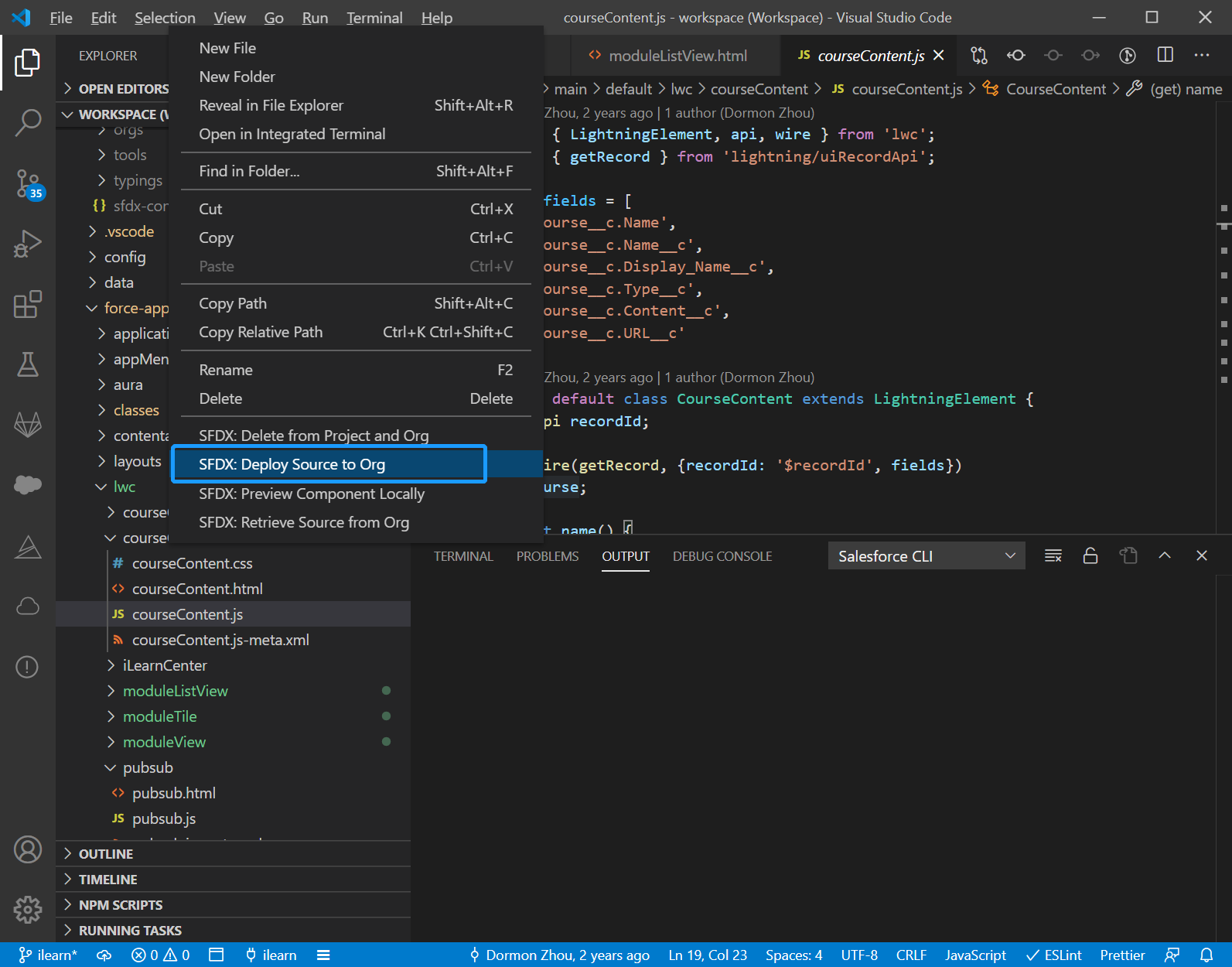Switch to the TERMINAL panel tab
The width and height of the screenshot is (1232, 967).
coord(463,556)
